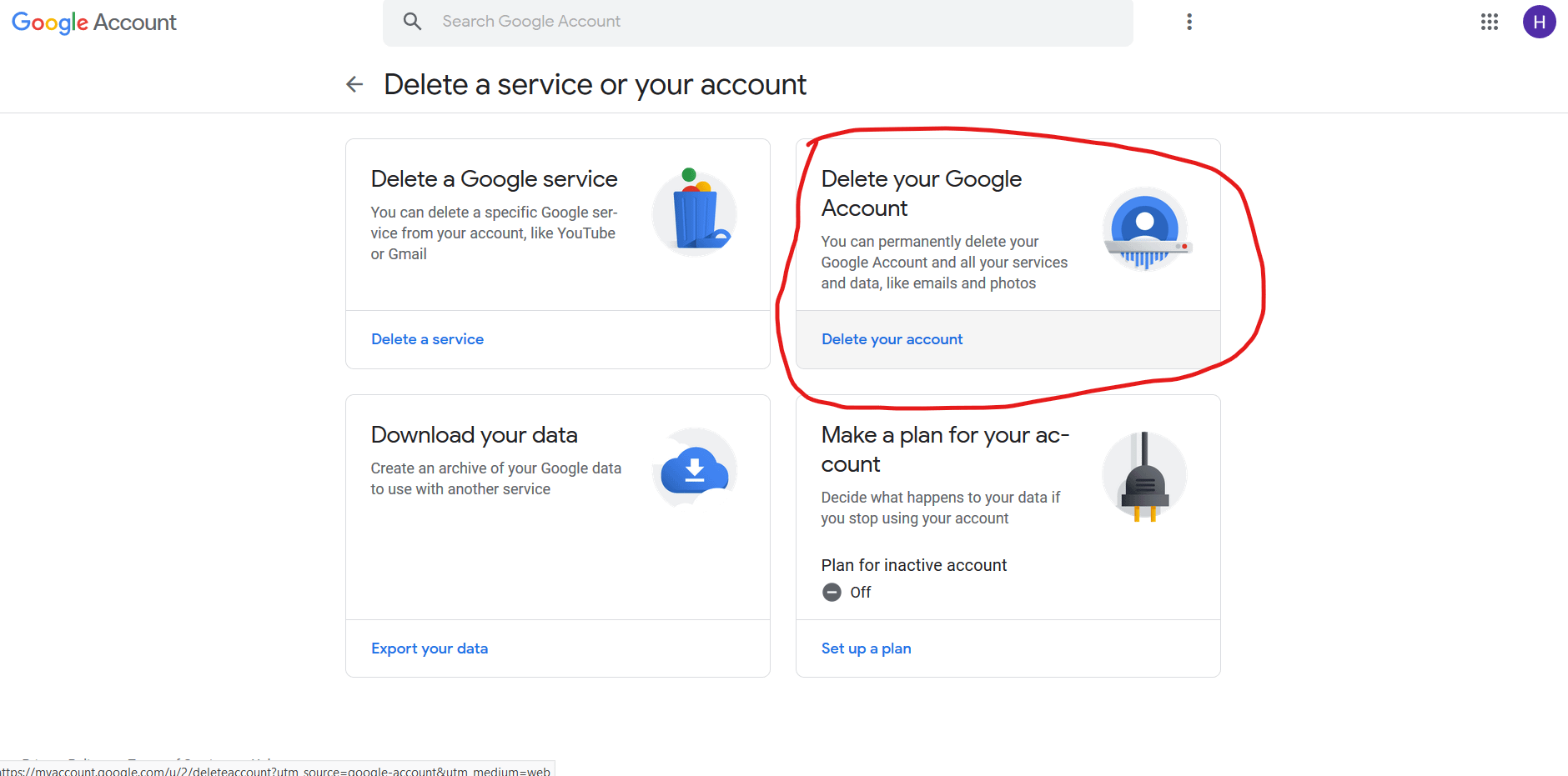Click the Create an archive description text

click(x=496, y=478)
